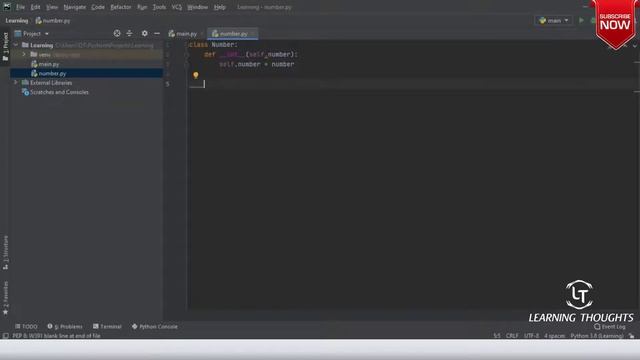640x360 pixels.
Task: Click the number.py breadcrumb
Action: [x=53, y=20]
